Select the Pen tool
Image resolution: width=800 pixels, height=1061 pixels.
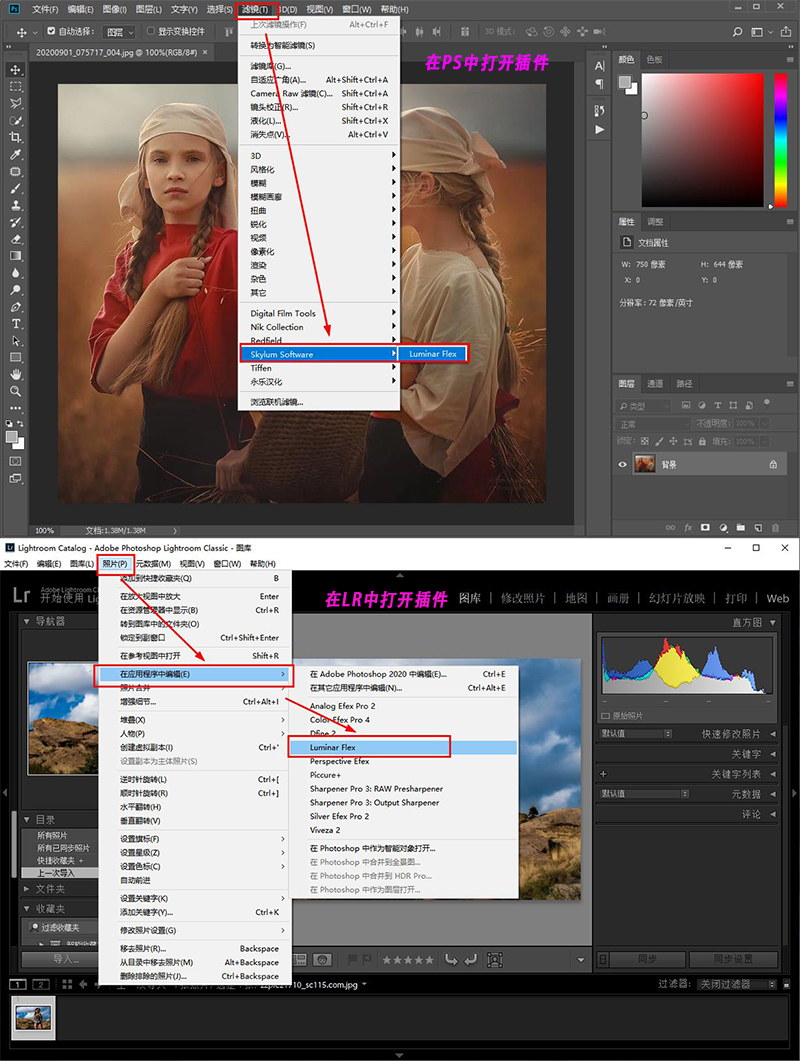[x=16, y=307]
